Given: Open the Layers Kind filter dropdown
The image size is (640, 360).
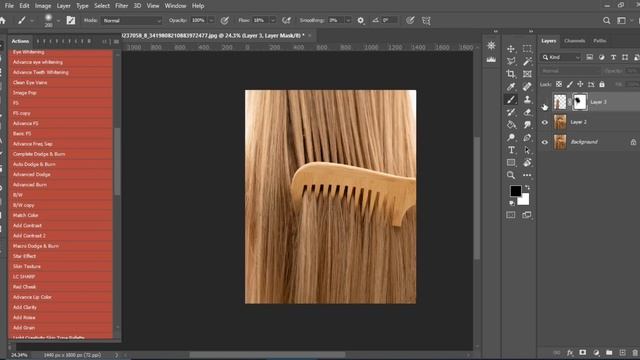Looking at the screenshot, I should click(x=560, y=57).
